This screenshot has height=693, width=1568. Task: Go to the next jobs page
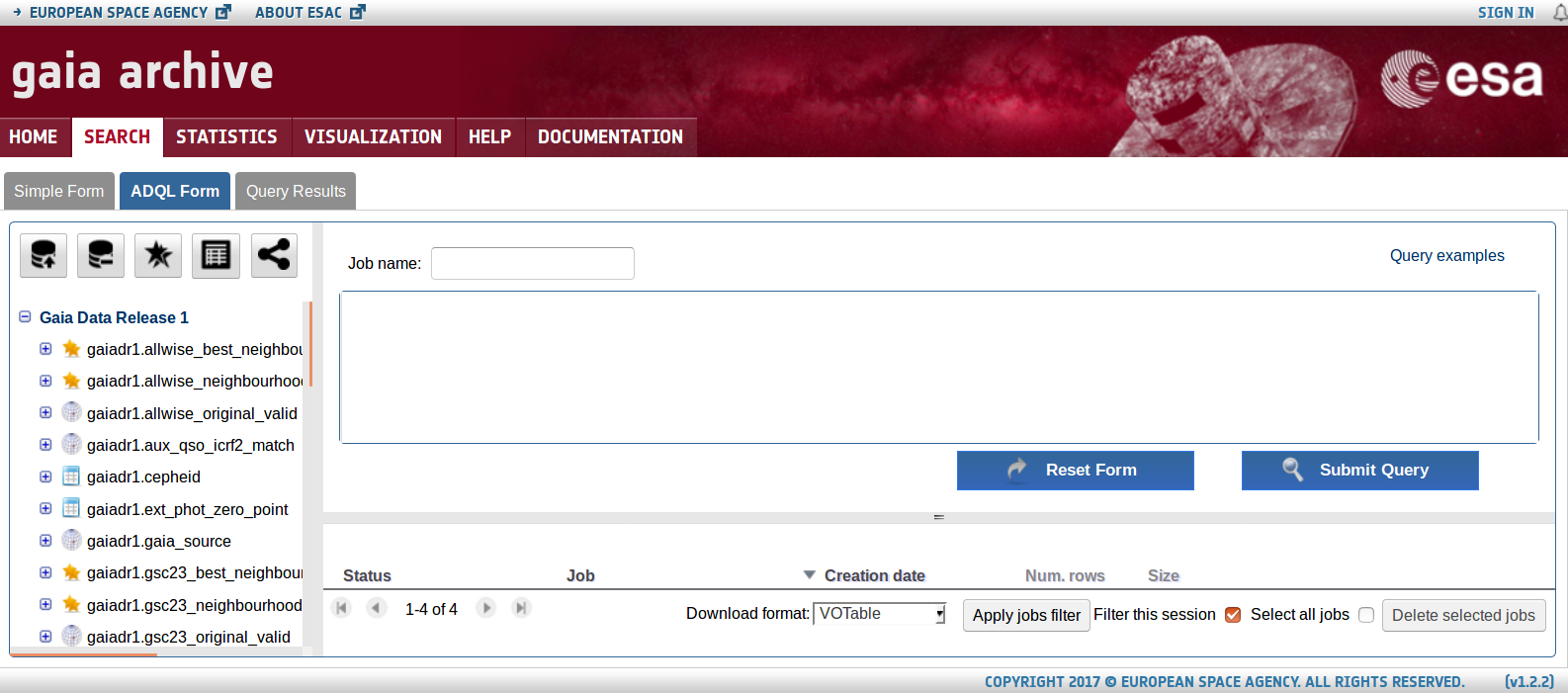(x=485, y=608)
